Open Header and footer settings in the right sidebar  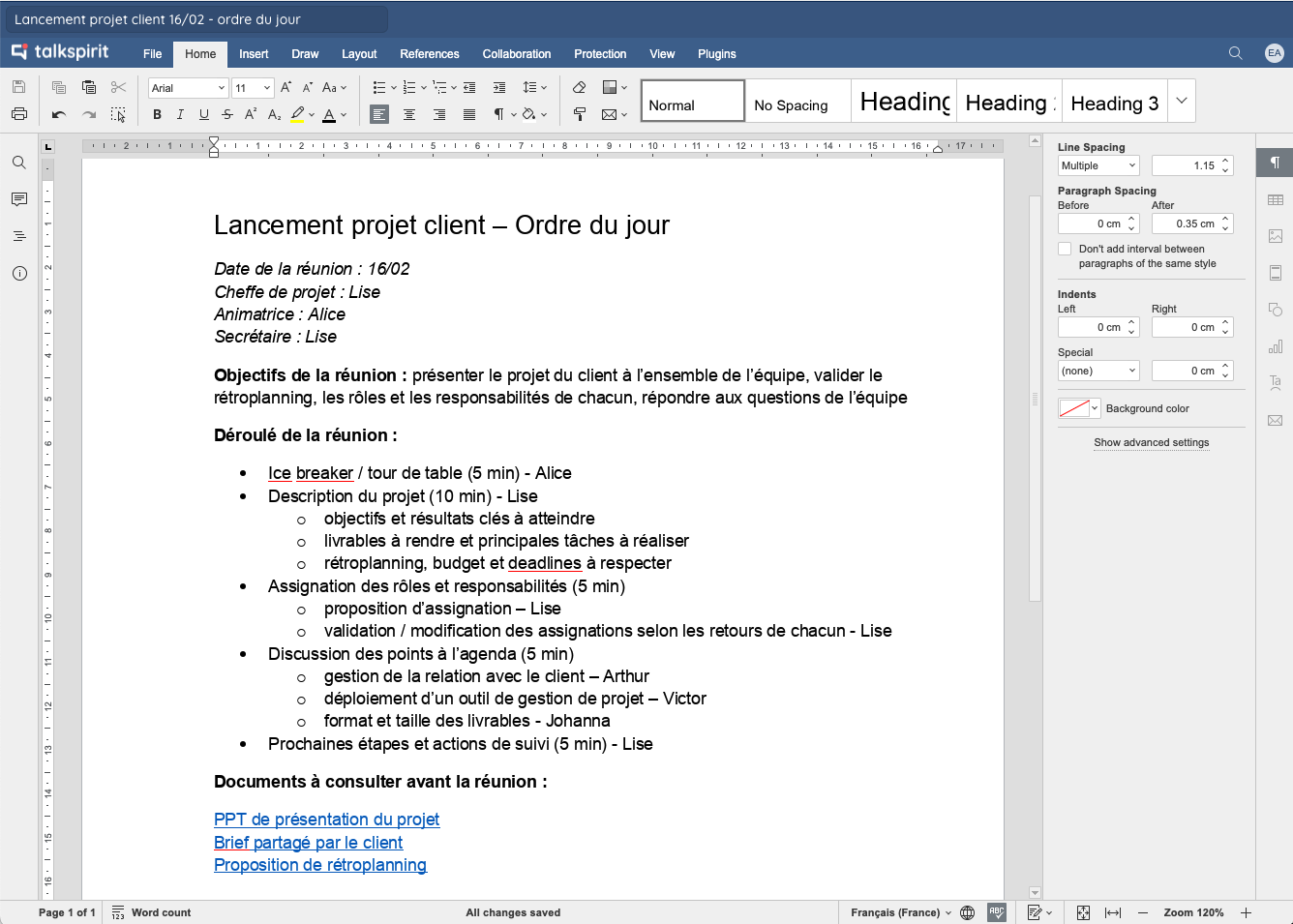click(x=1275, y=273)
